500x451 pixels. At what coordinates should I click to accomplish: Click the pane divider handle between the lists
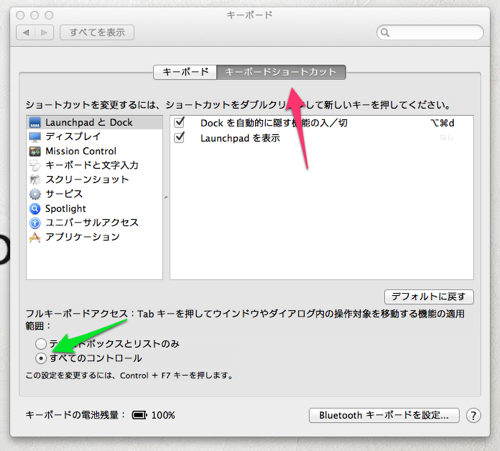(x=166, y=198)
